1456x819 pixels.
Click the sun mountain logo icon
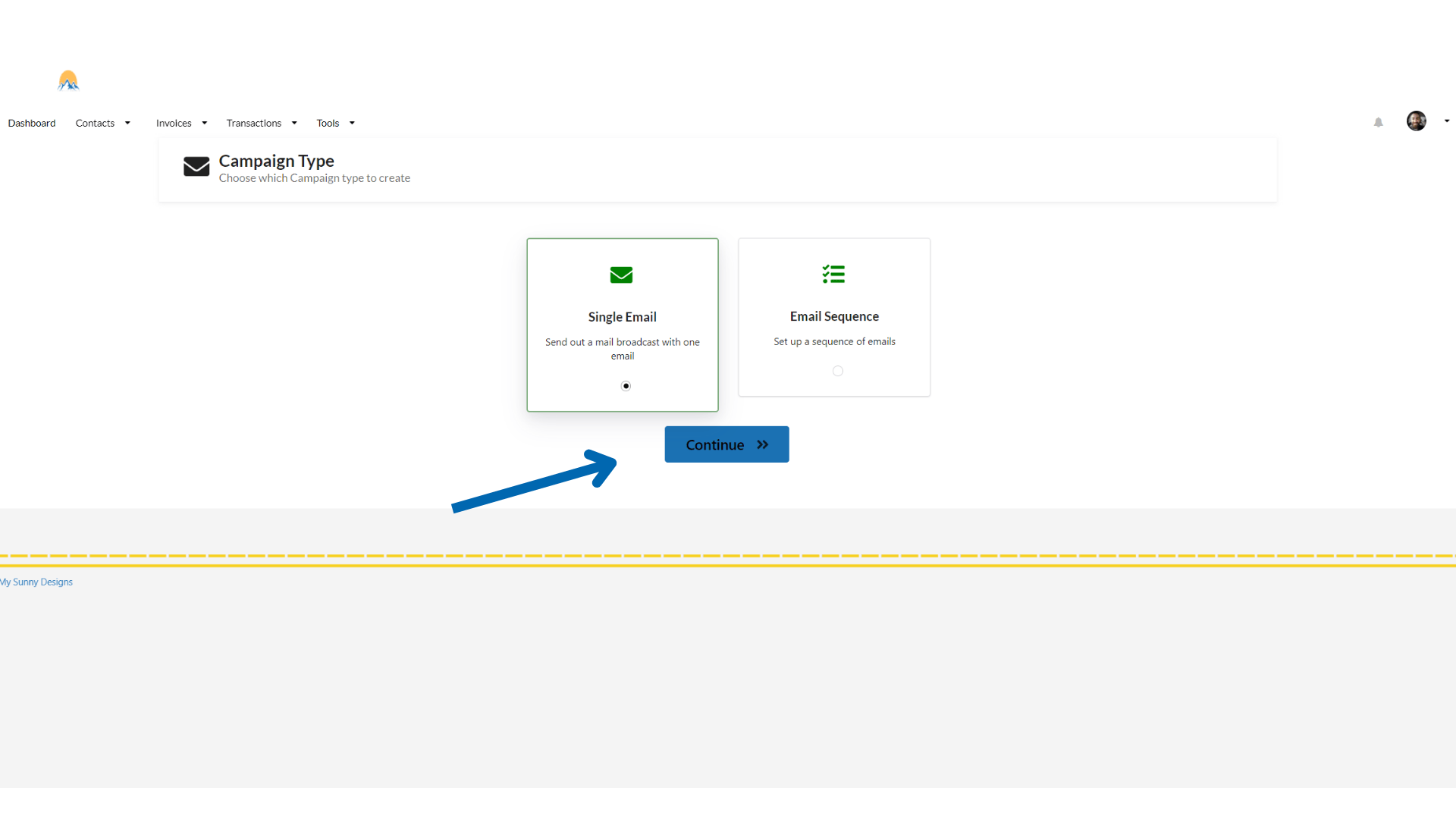(68, 80)
